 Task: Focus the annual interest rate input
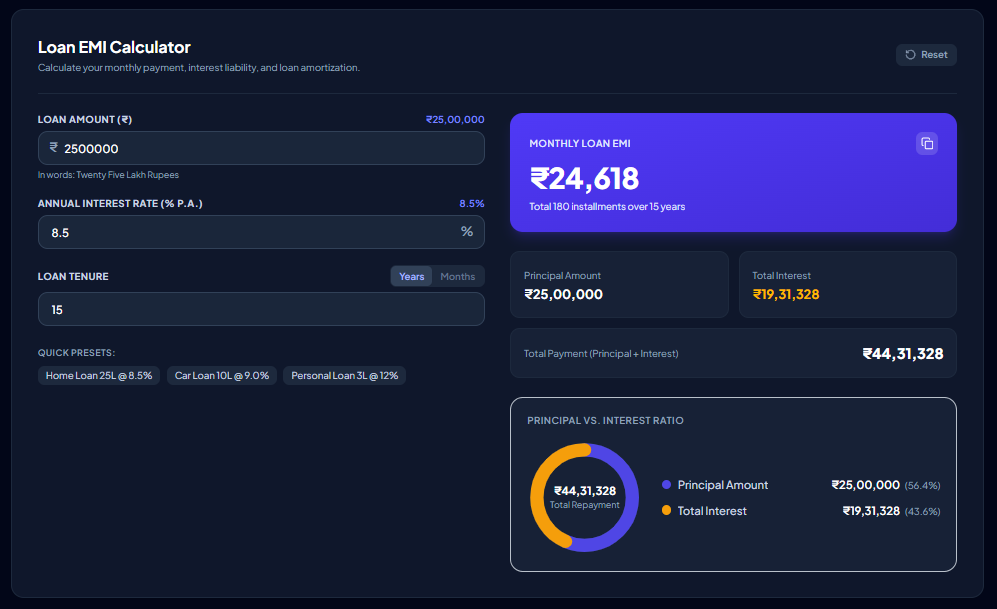click(x=261, y=232)
